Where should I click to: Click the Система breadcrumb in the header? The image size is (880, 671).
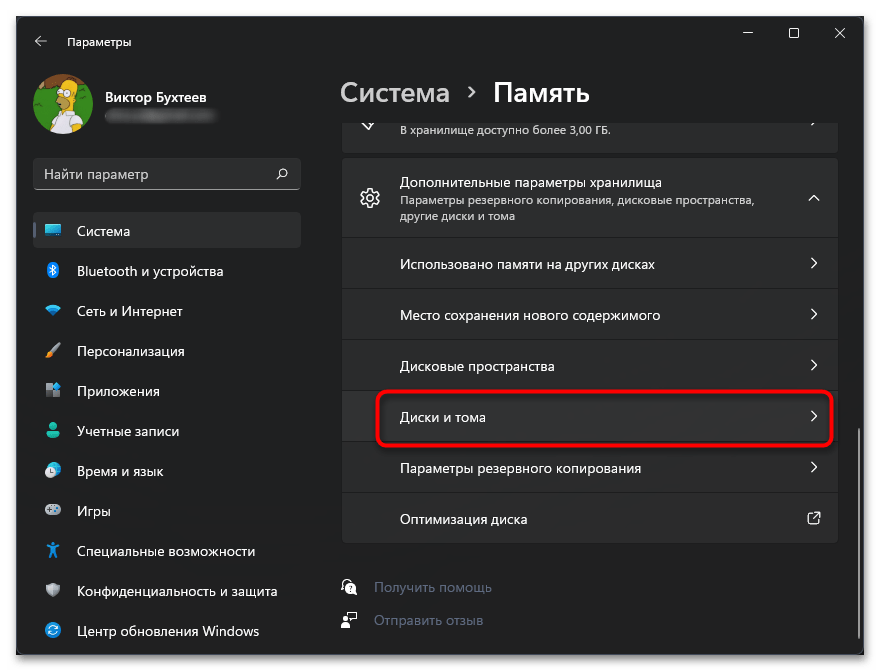[395, 94]
